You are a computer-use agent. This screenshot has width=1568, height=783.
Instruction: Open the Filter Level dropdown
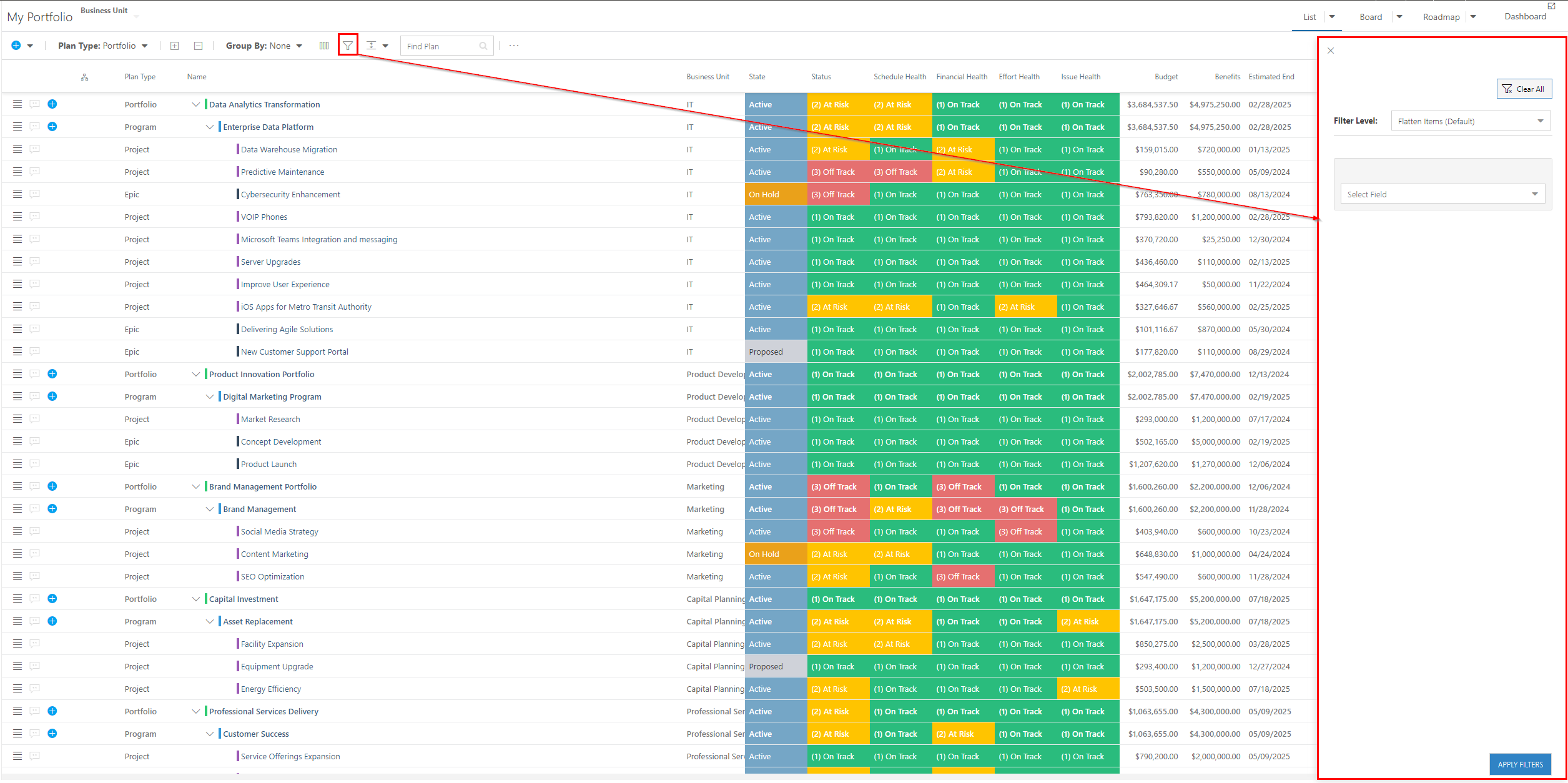point(1471,121)
